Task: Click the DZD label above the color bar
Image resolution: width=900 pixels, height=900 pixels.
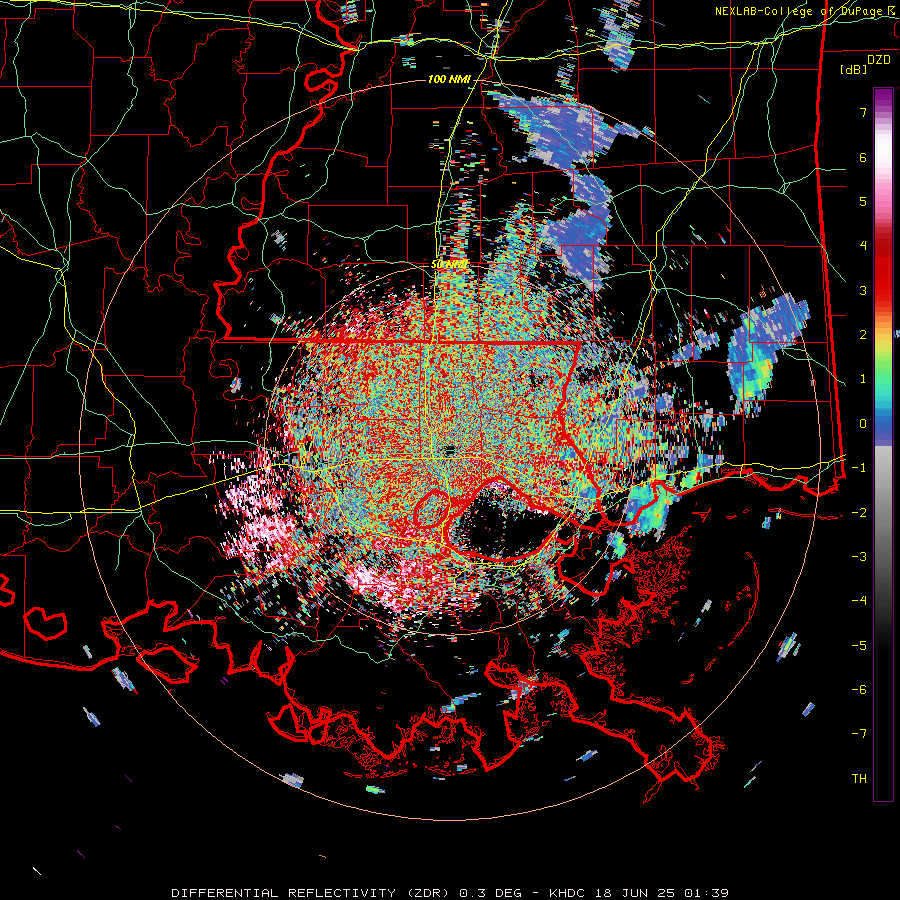Action: tap(879, 60)
